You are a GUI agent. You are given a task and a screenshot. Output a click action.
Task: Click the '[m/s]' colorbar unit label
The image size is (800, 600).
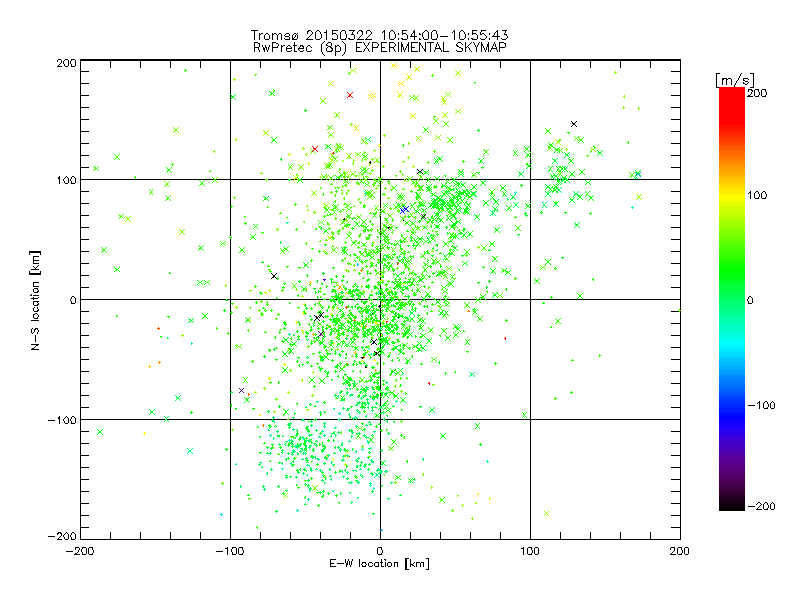[735, 80]
